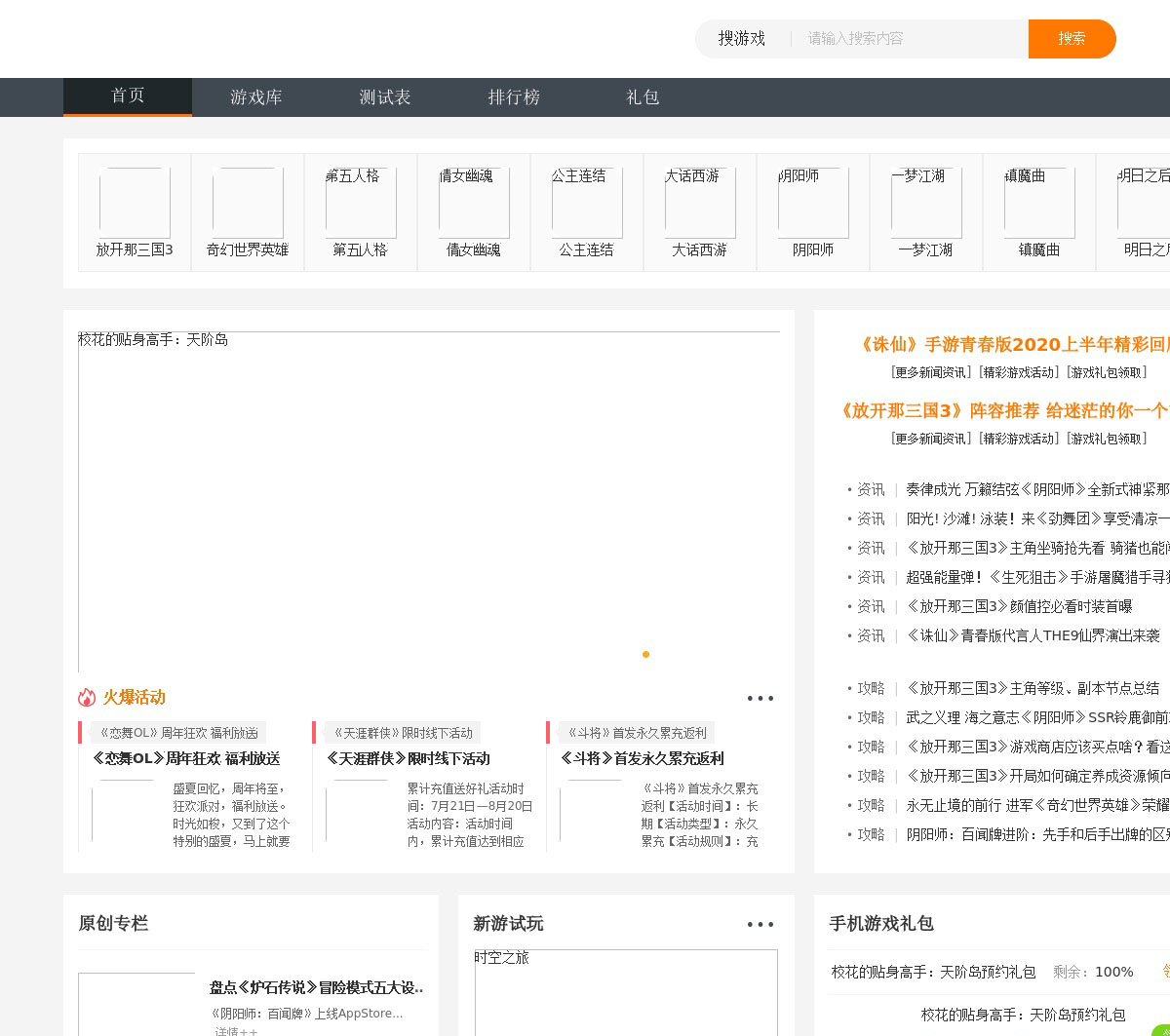Open the 大话西游 game icon

point(700,203)
